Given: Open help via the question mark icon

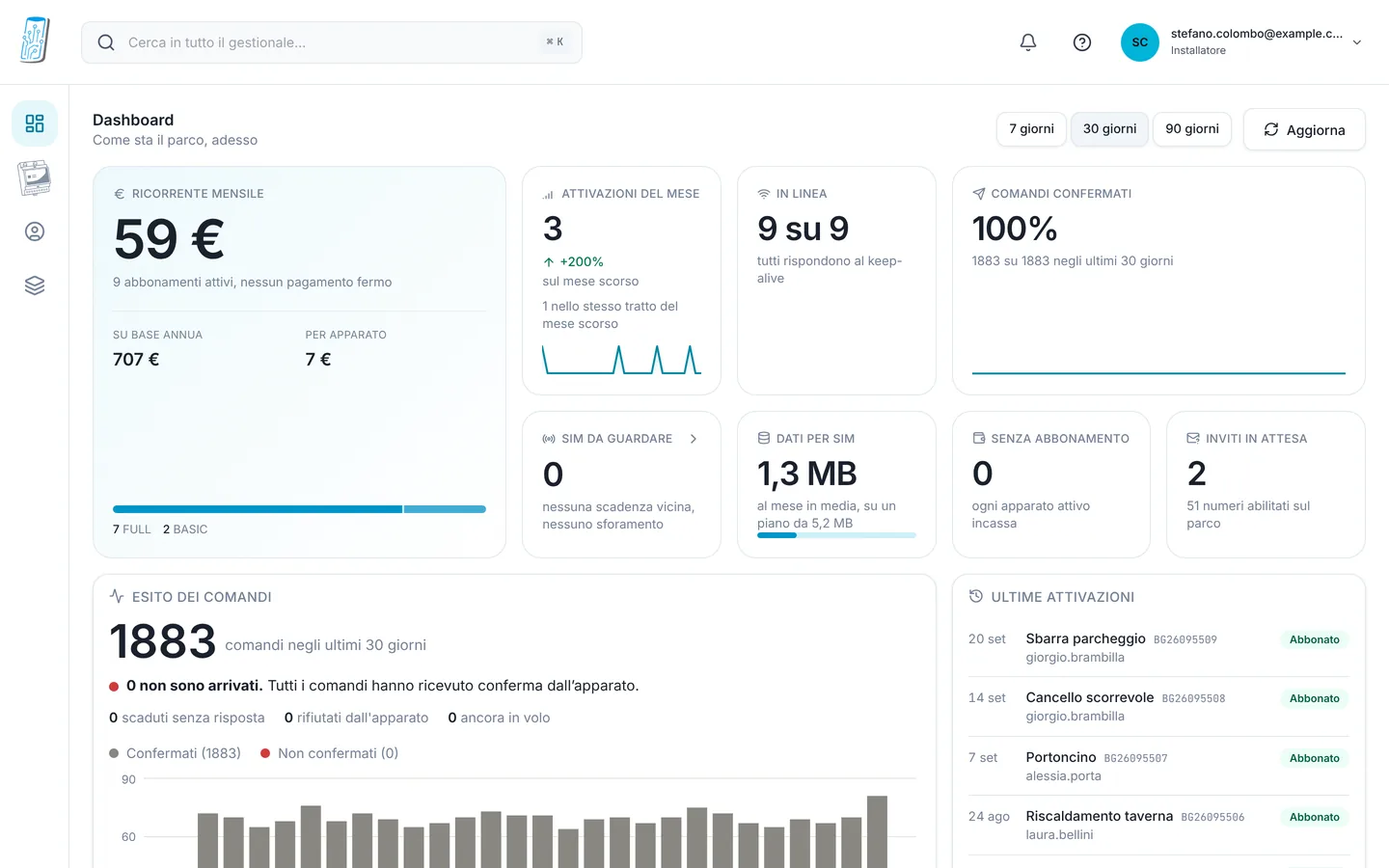Looking at the screenshot, I should pyautogui.click(x=1082, y=42).
